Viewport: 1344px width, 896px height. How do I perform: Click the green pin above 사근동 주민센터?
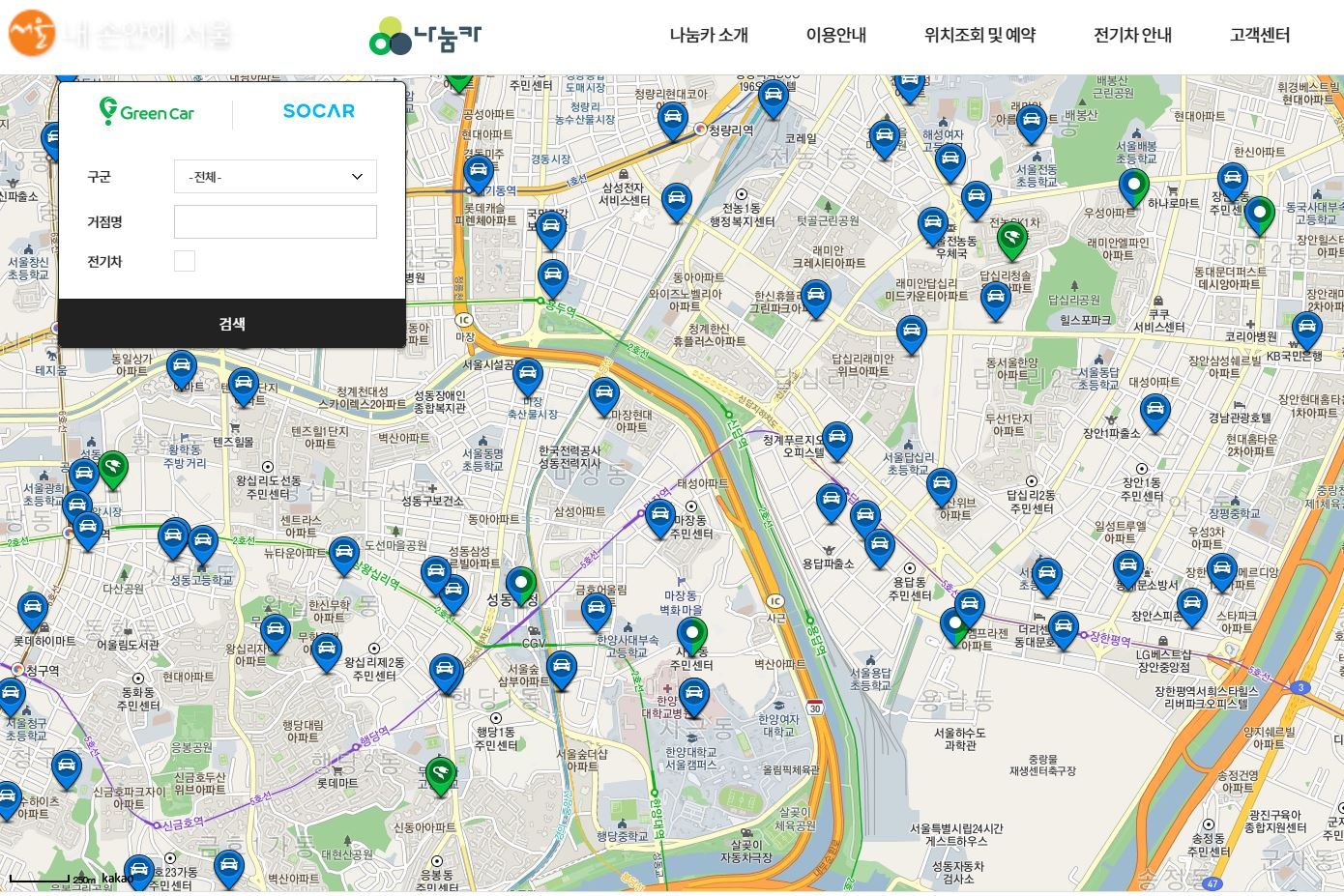pyautogui.click(x=692, y=635)
